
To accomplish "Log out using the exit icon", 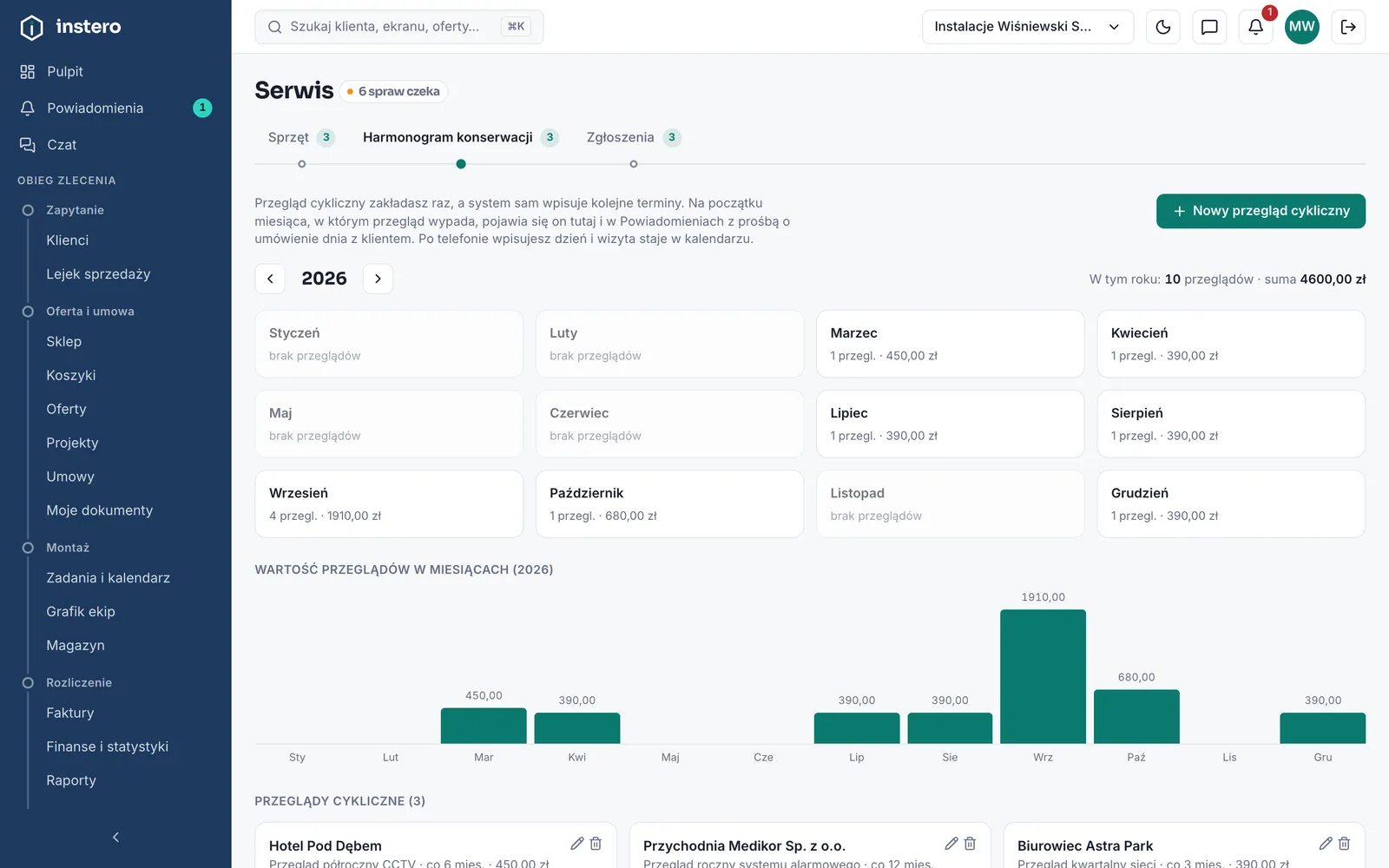I will click(1348, 27).
